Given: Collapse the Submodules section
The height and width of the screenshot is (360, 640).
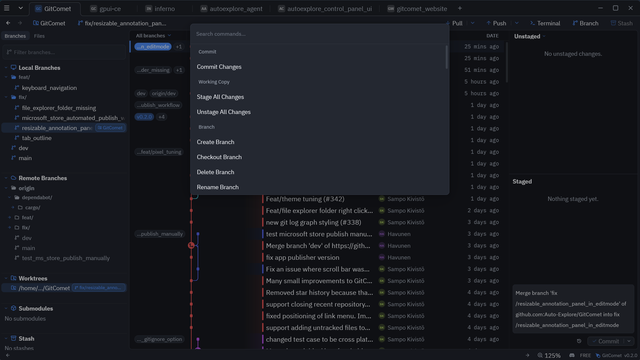Looking at the screenshot, I should [6, 309].
